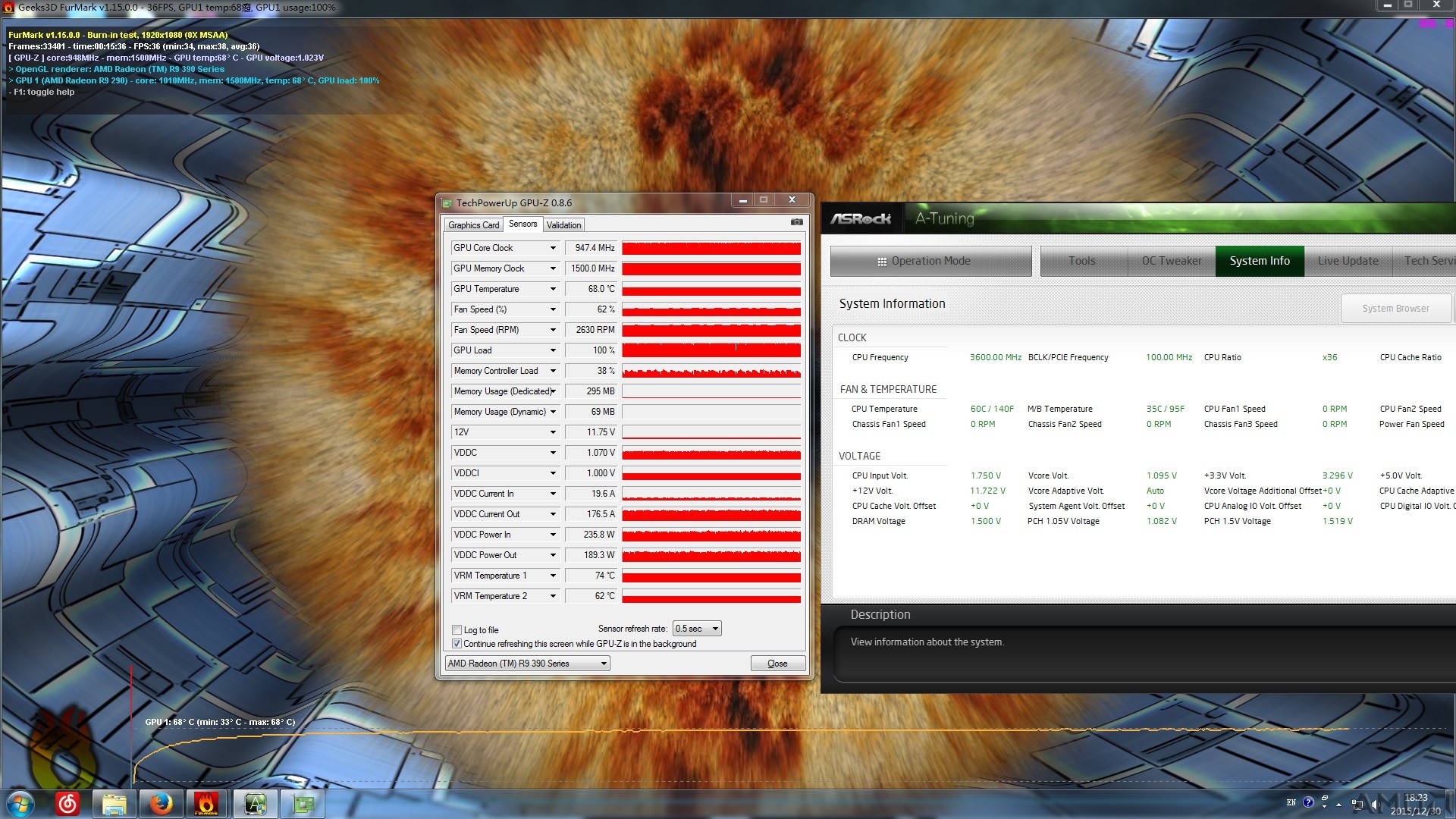Switch to FurMark via its taskbar icon
Screen dimensions: 1456x819
point(206,804)
